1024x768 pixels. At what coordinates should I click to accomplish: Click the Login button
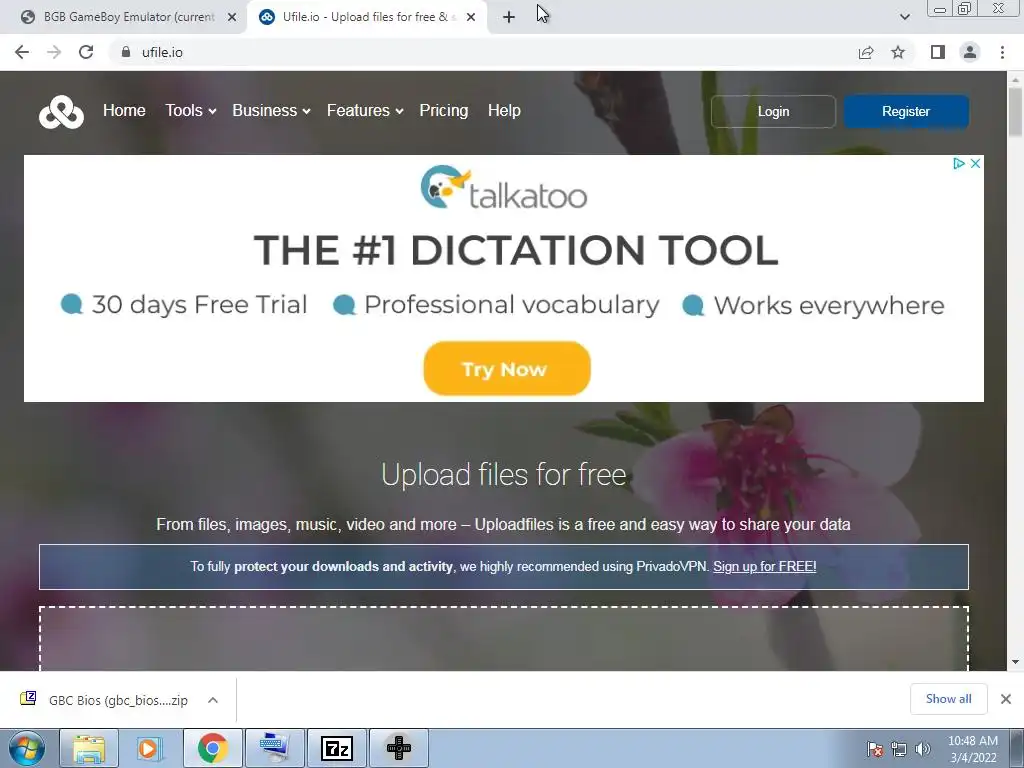click(773, 112)
